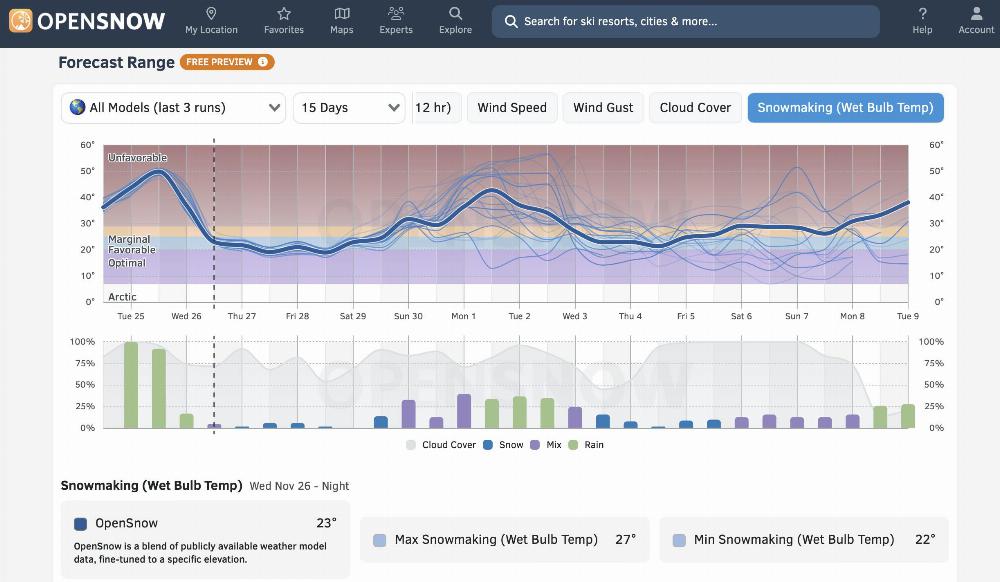Toggle Rain series in chart legend
The height and width of the screenshot is (582, 1000).
click(586, 445)
